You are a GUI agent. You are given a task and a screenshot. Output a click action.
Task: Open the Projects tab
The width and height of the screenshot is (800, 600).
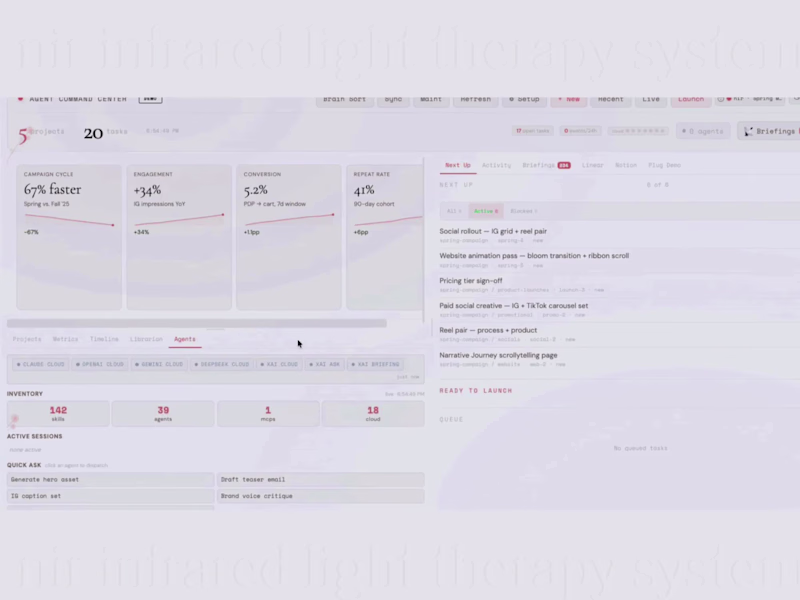(27, 339)
